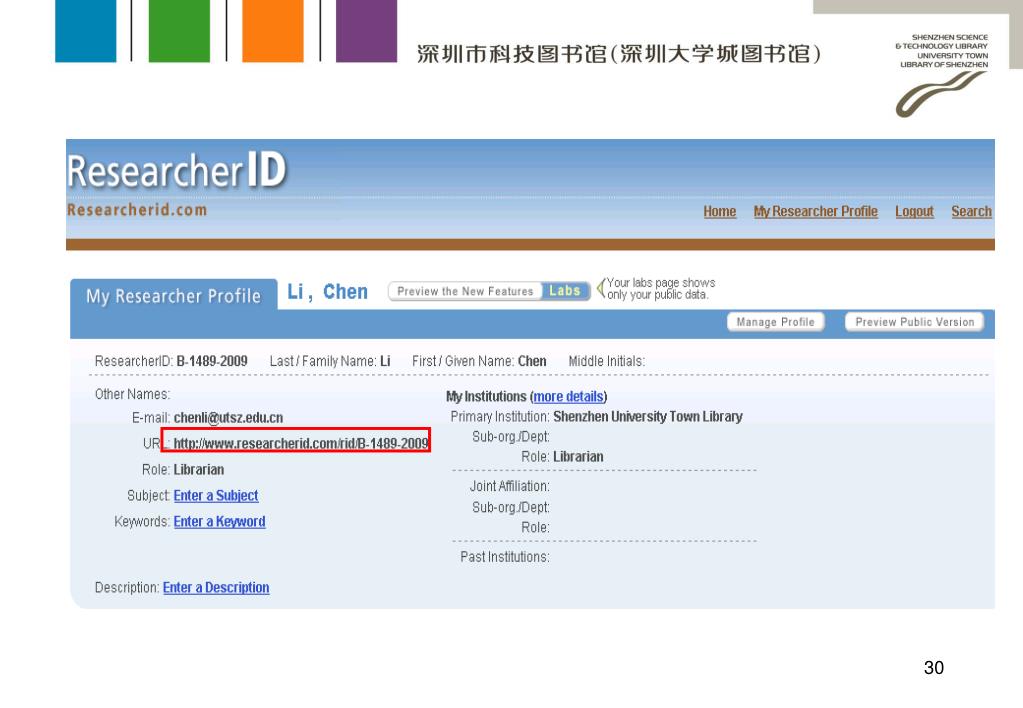This screenshot has width=1023, height=708.
Task: Click the e-mail chenli@utsz.edu.cn
Action: (228, 418)
